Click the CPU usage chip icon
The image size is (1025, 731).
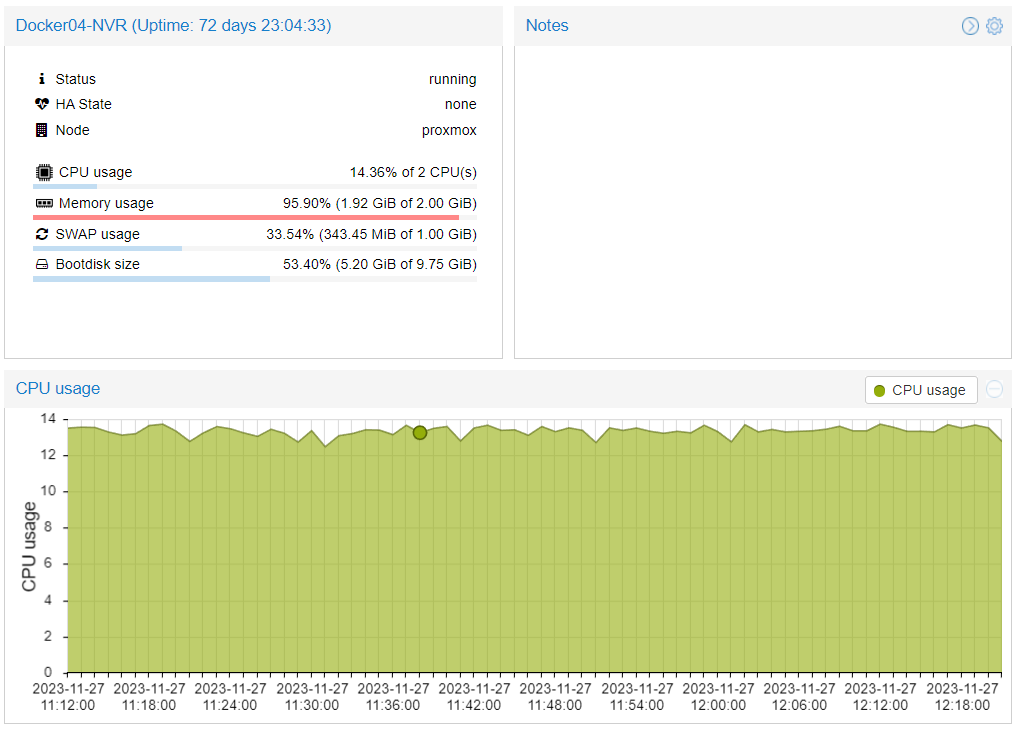pos(44,172)
